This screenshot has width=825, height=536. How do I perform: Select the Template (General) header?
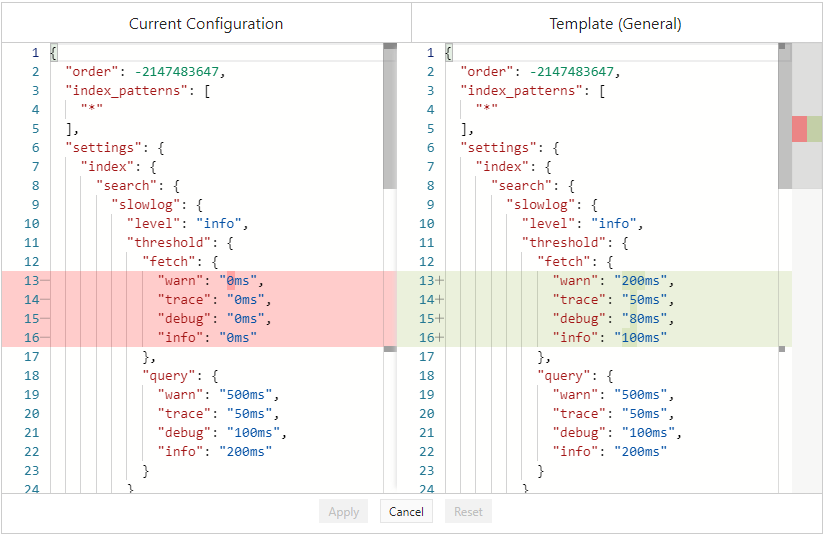pyautogui.click(x=616, y=23)
